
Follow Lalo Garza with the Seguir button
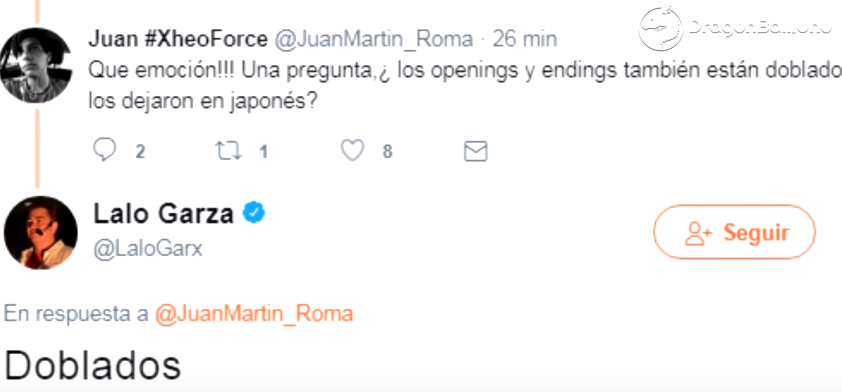(x=734, y=232)
